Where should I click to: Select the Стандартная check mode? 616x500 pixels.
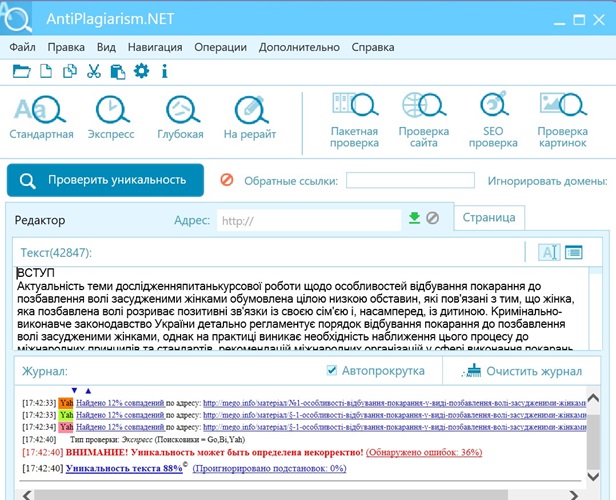click(41, 117)
